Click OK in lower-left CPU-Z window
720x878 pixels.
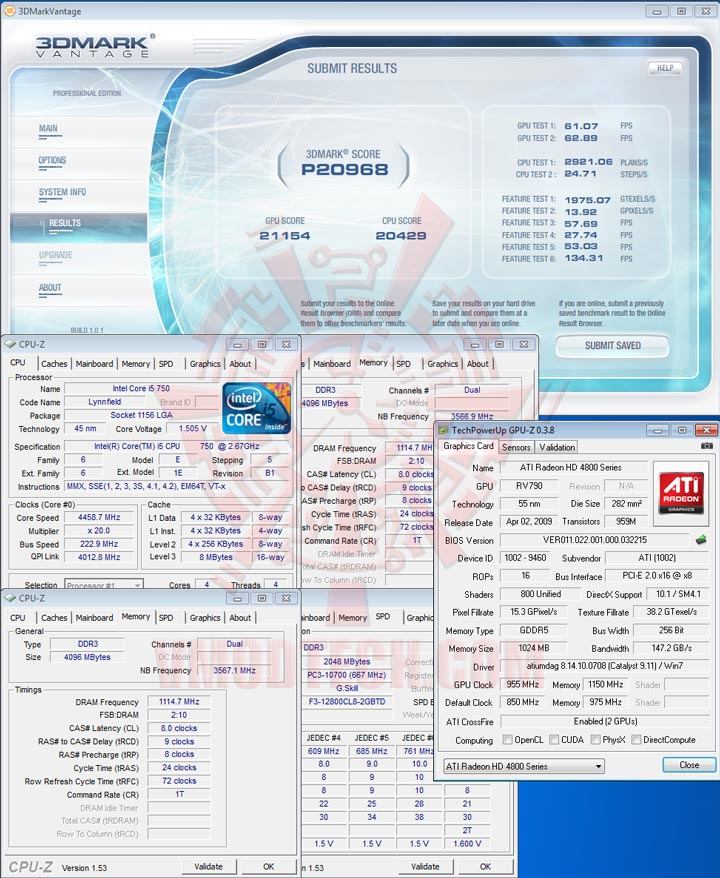click(269, 867)
